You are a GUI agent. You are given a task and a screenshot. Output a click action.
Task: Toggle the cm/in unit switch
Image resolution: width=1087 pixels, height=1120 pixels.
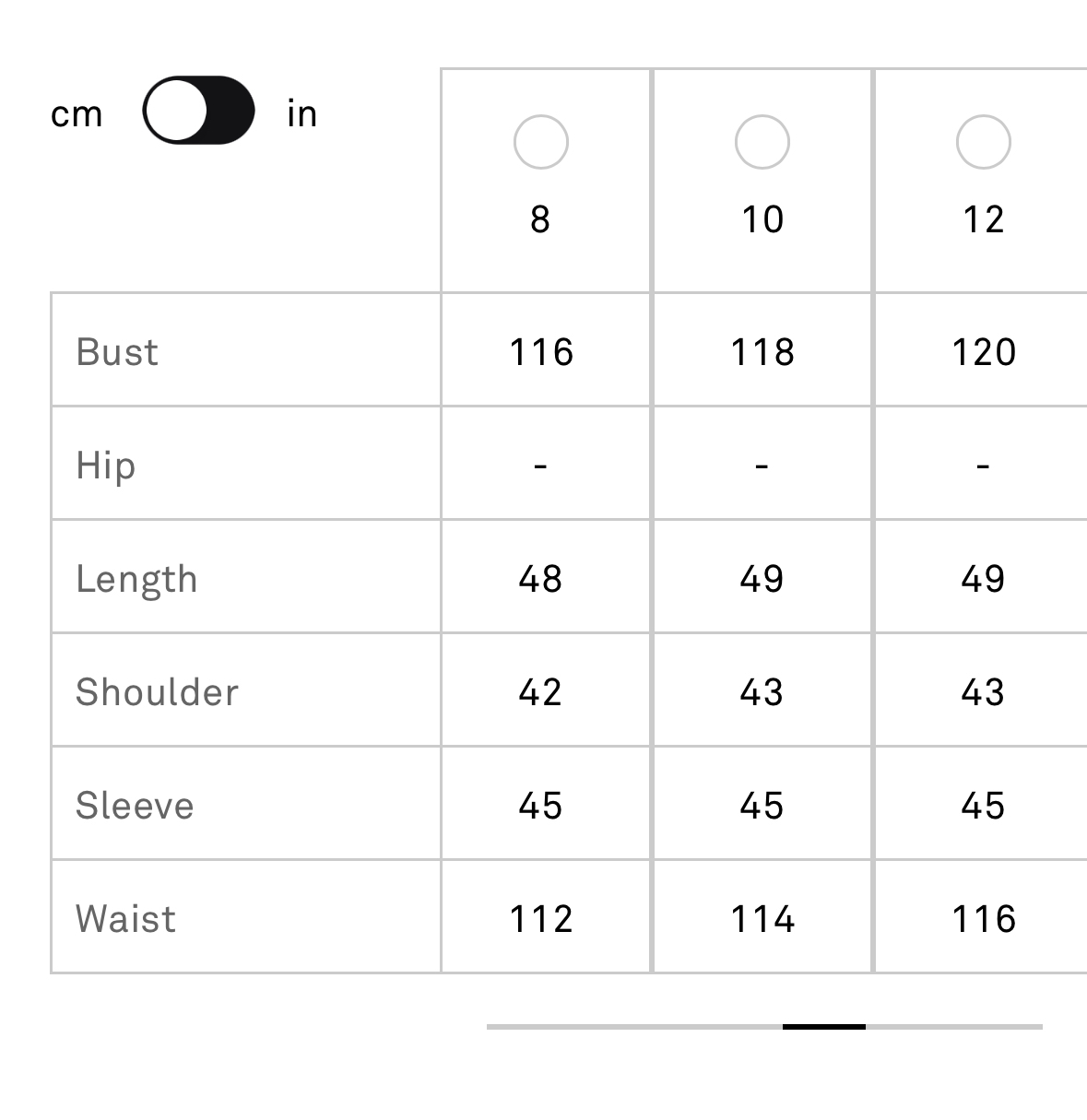pyautogui.click(x=198, y=111)
